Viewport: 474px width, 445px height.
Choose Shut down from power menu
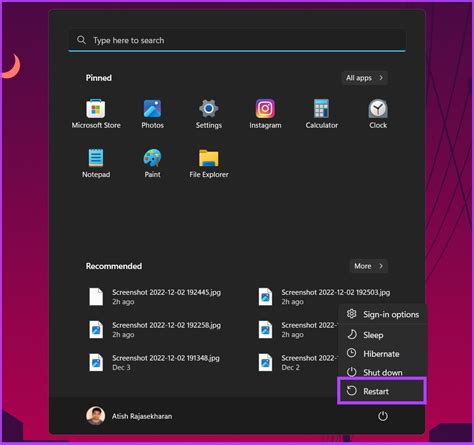pyautogui.click(x=382, y=372)
